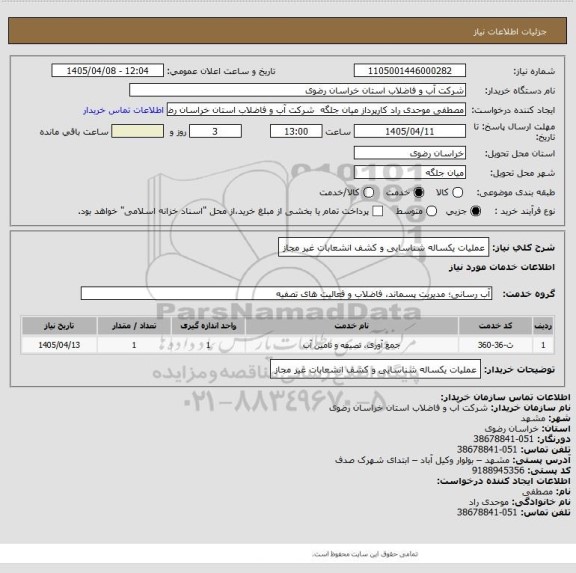The width and height of the screenshot is (576, 573).
Task: Click the footer copyright text
Action: [x=365, y=554]
